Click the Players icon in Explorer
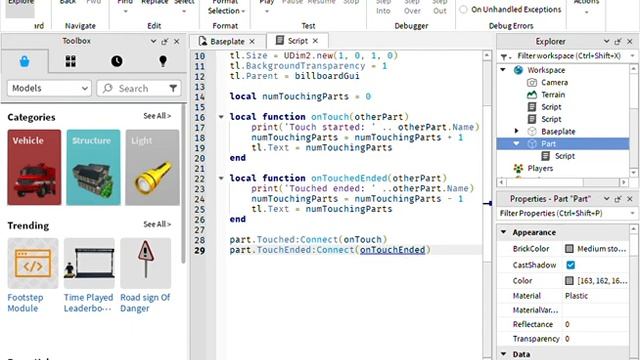This screenshot has height=360, width=640. 518,168
